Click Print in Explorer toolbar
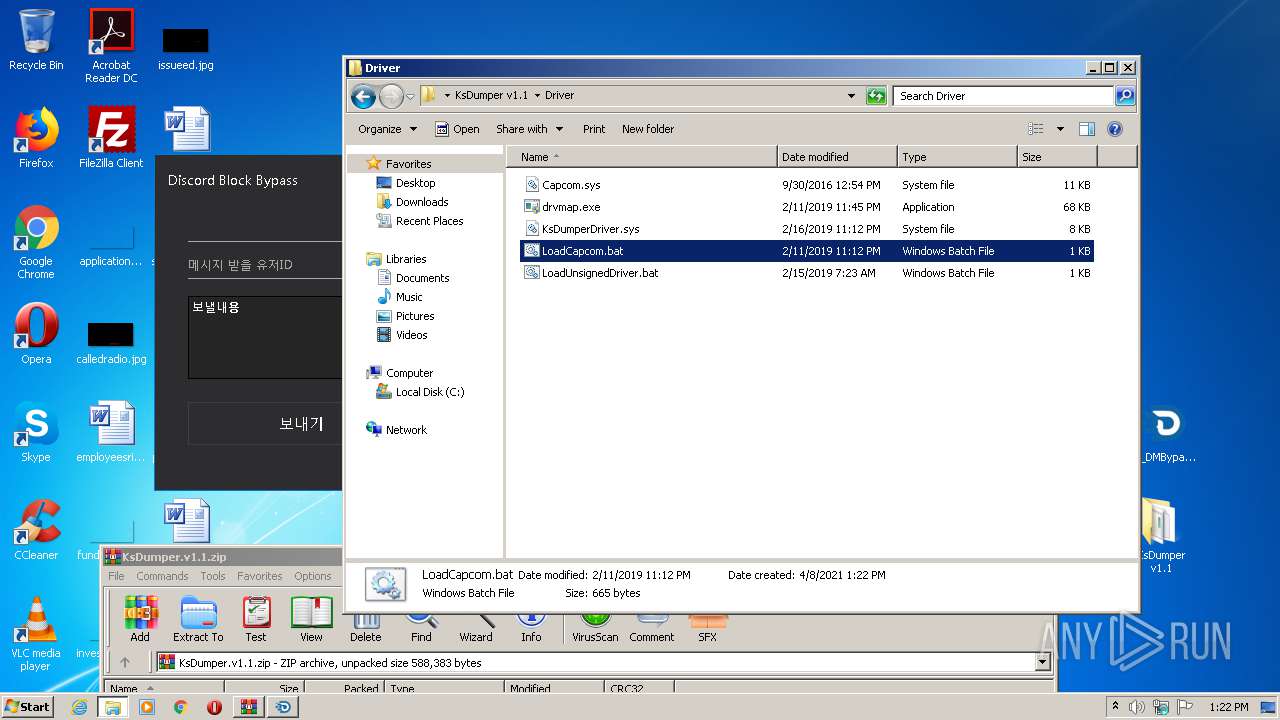The height and width of the screenshot is (720, 1280). [594, 129]
